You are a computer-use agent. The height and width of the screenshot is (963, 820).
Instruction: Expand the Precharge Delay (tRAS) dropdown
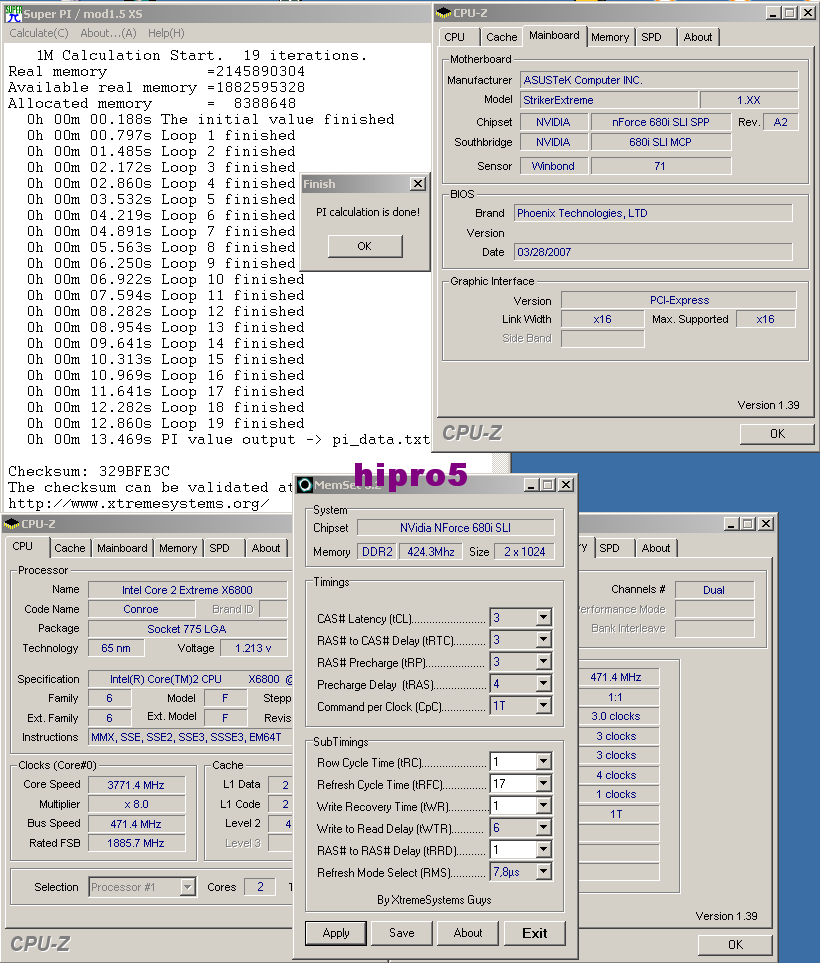tap(544, 684)
